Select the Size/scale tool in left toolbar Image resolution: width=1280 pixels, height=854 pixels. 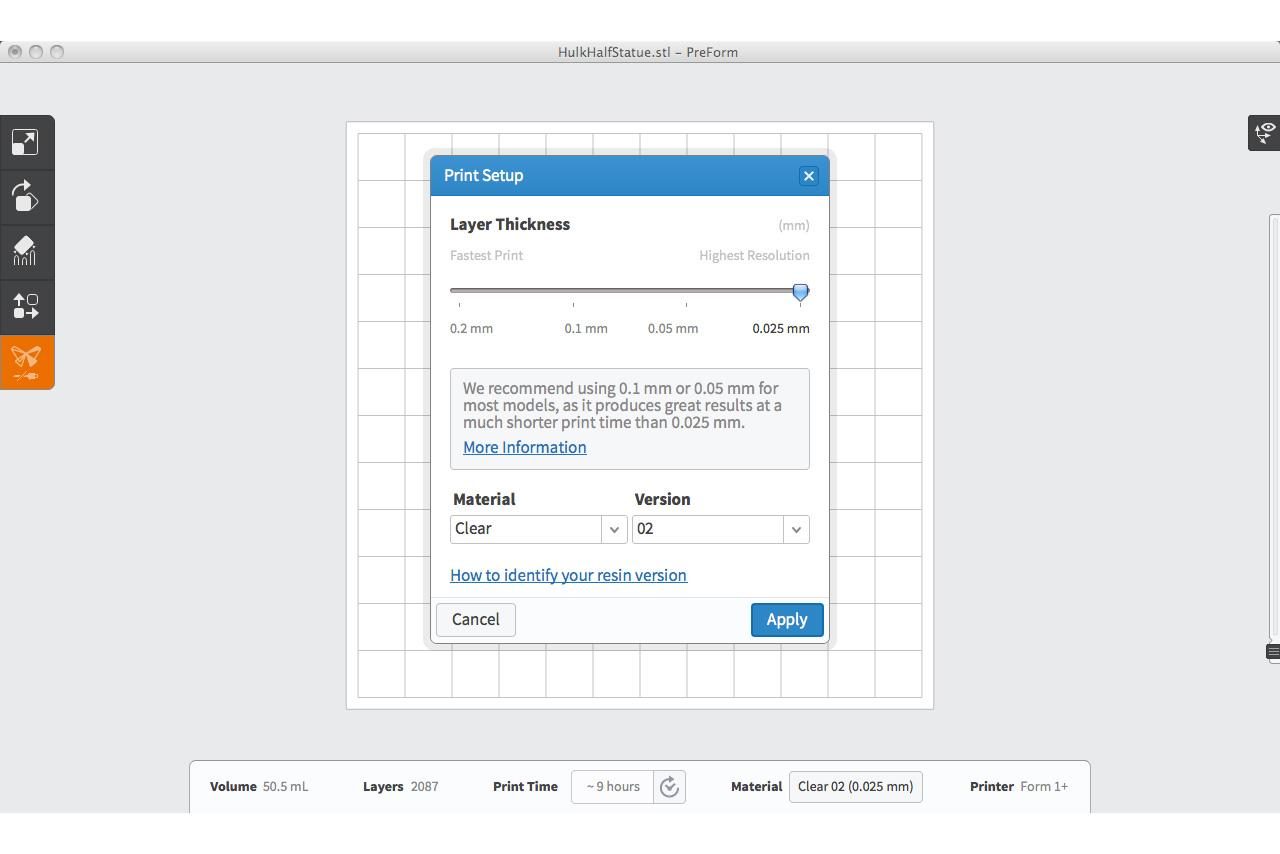[x=25, y=142]
